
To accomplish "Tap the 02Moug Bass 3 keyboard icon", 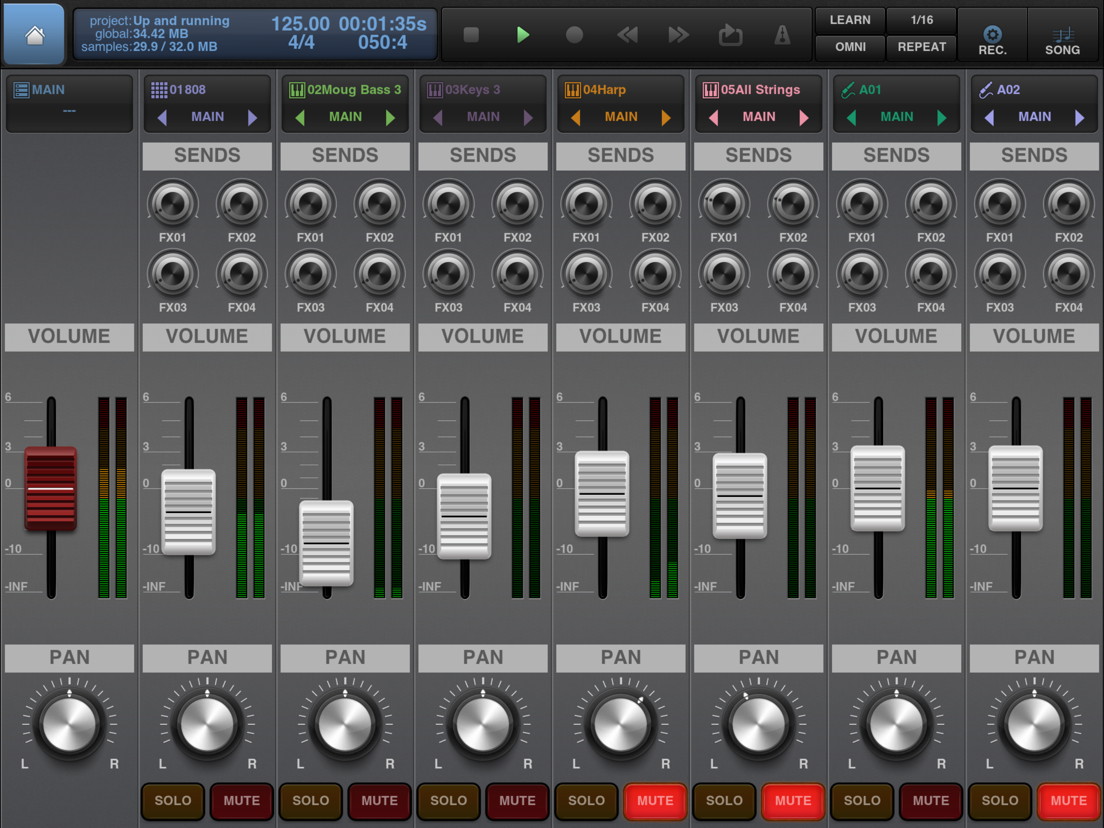I will coord(297,90).
